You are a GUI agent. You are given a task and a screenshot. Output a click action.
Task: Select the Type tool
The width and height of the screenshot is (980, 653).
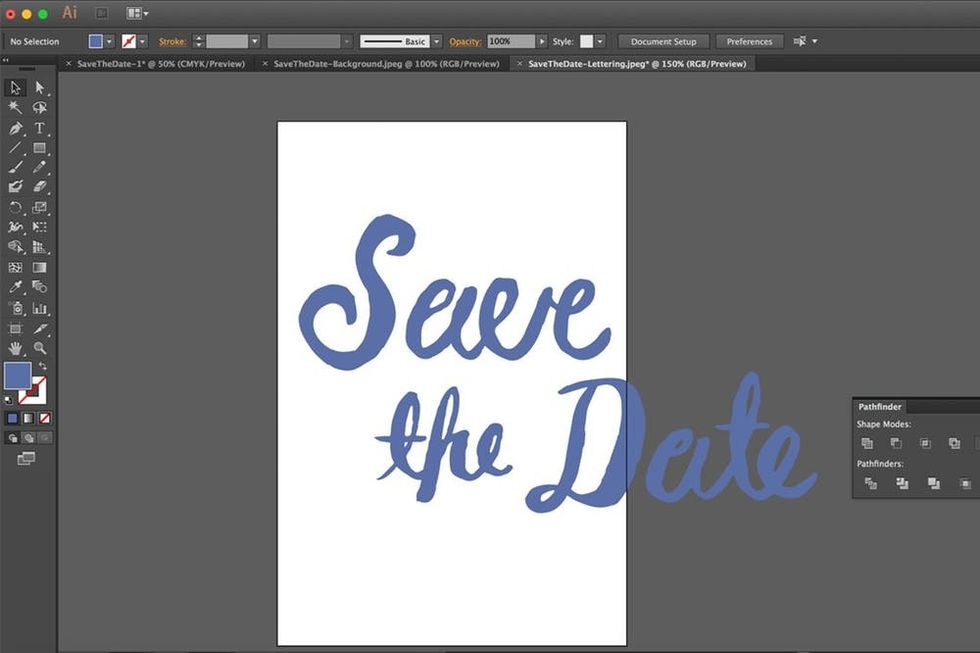40,128
